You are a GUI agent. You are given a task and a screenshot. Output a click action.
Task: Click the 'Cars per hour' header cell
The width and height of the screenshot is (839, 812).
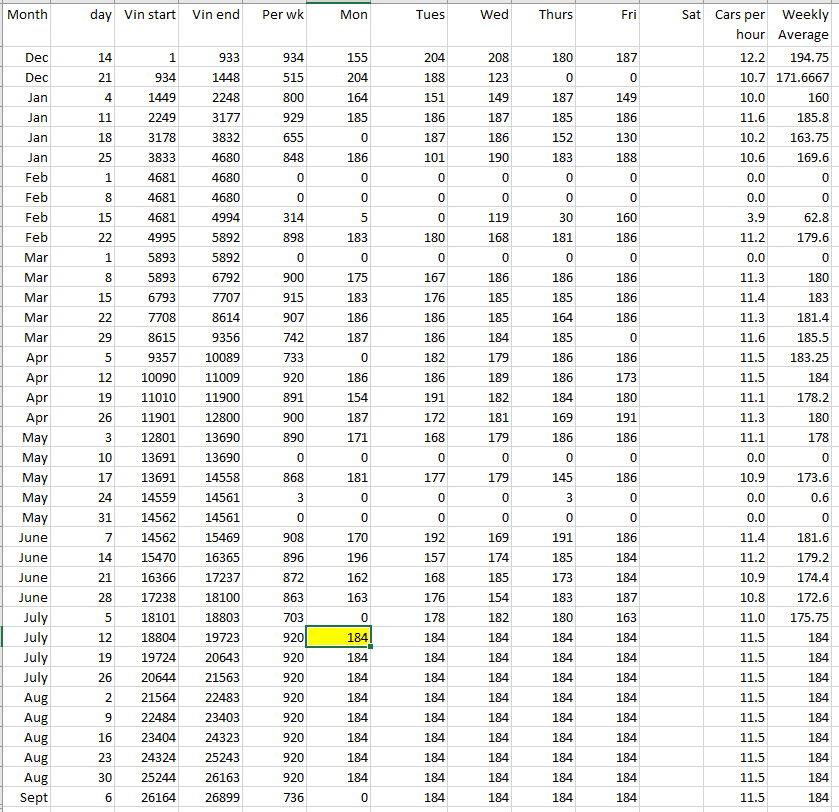click(740, 24)
